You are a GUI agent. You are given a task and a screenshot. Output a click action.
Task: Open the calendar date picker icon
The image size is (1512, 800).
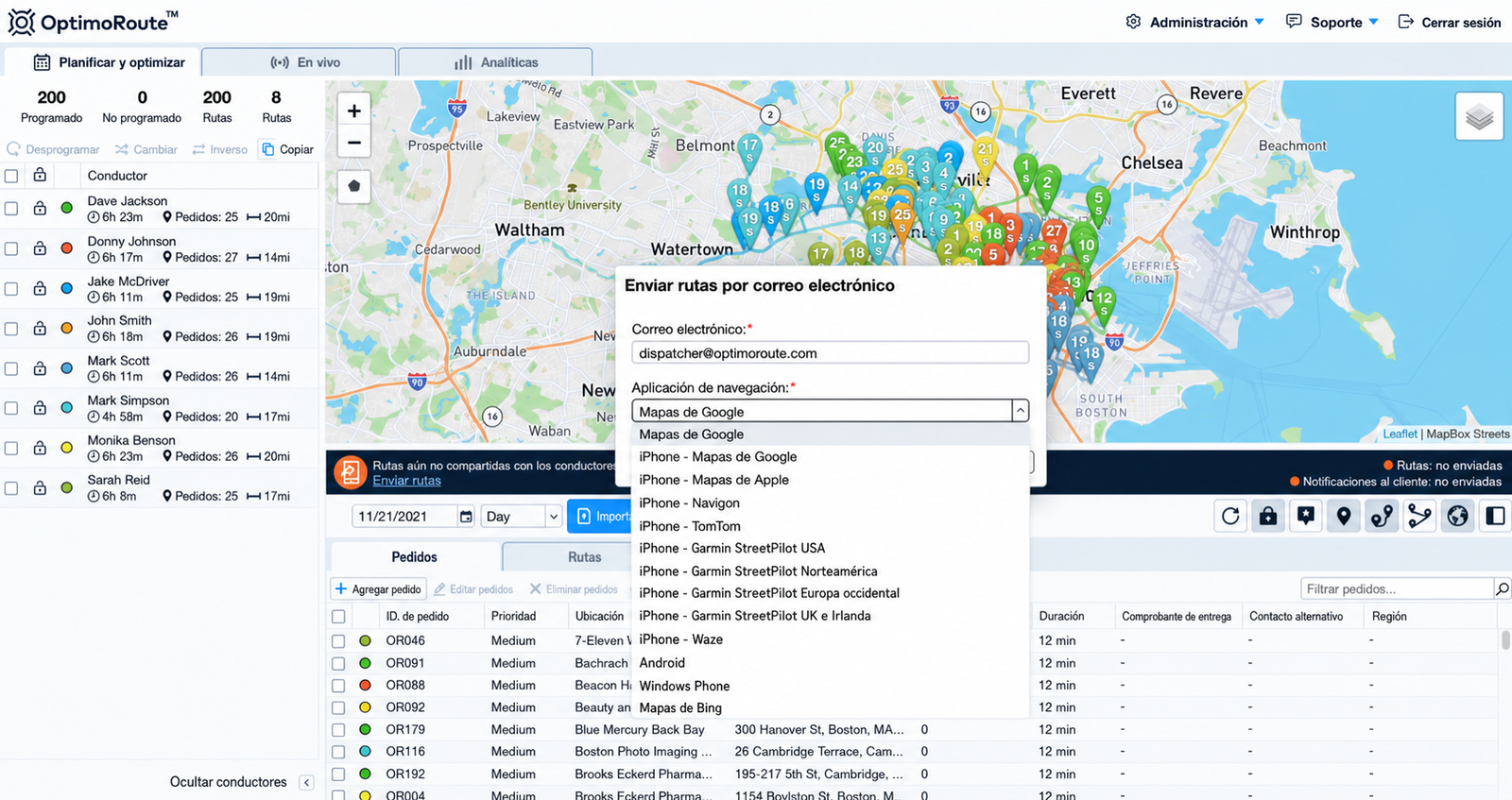(x=466, y=517)
